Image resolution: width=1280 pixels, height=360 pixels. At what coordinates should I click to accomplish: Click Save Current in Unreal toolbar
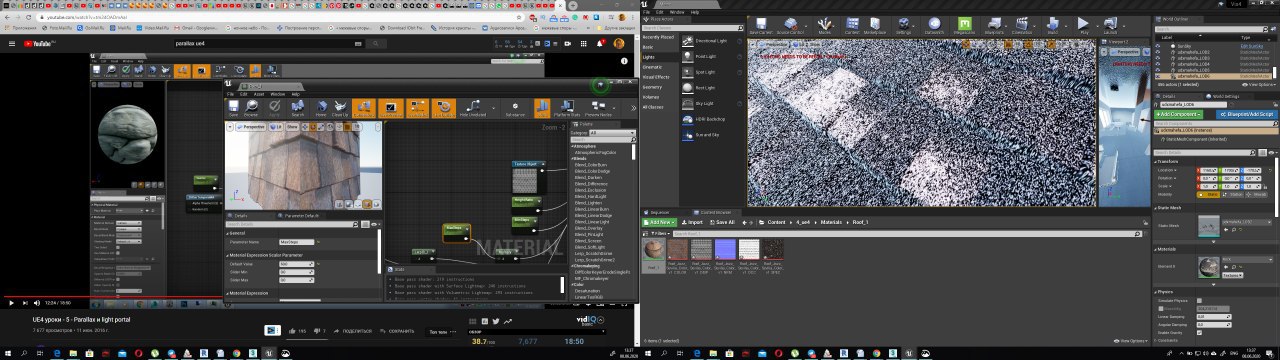(761, 25)
